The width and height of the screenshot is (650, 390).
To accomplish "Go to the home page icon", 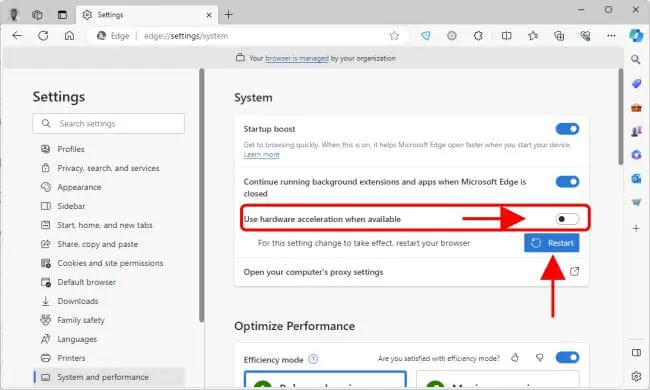I will point(69,36).
